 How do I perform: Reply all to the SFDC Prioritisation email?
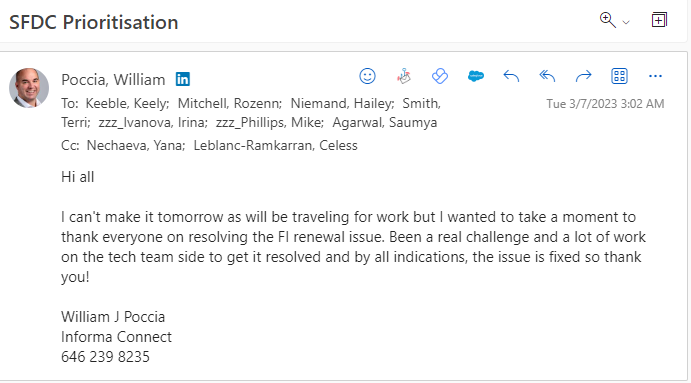click(x=547, y=76)
